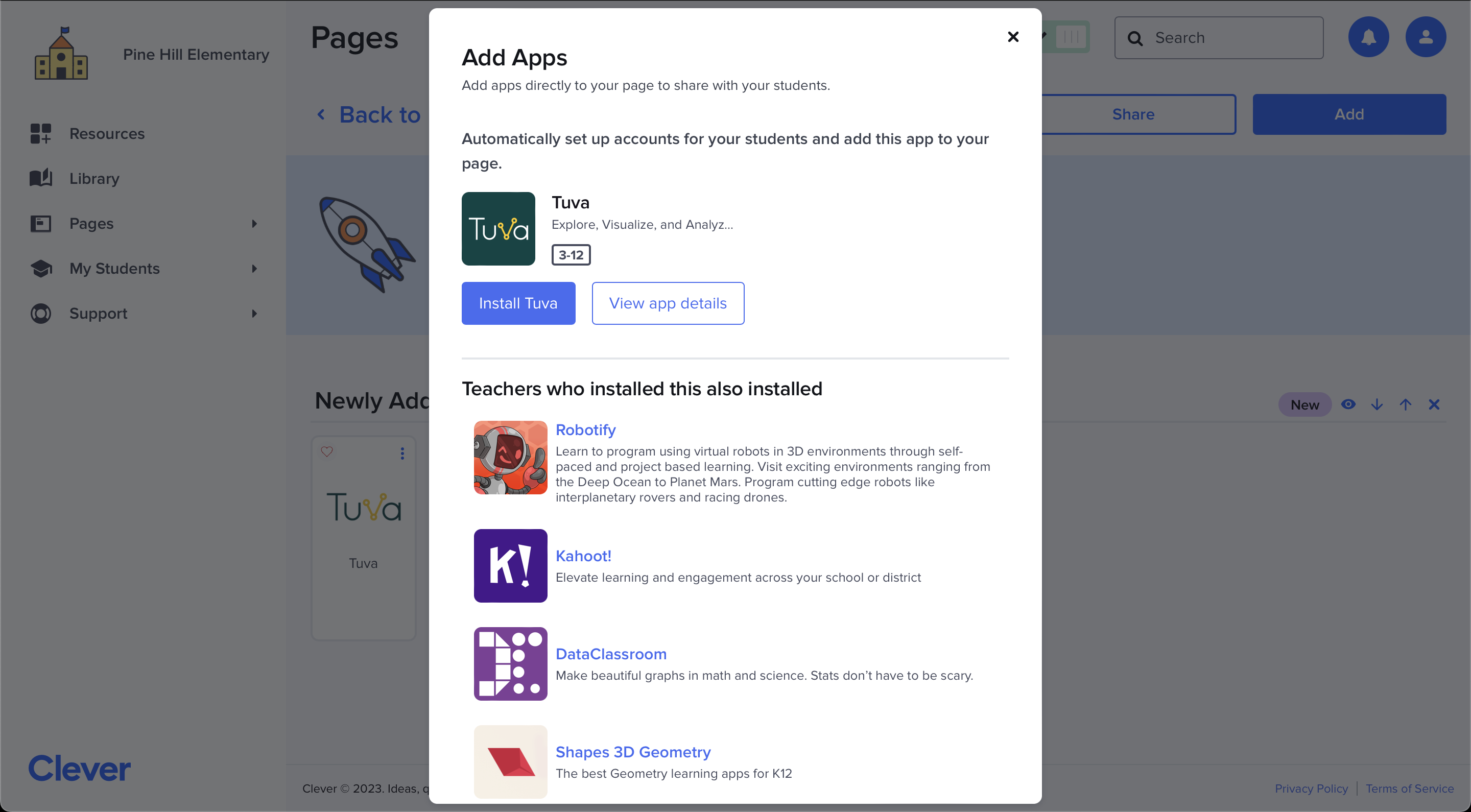Click the Clever logo
Image resolution: width=1471 pixels, height=812 pixels.
pyautogui.click(x=79, y=768)
